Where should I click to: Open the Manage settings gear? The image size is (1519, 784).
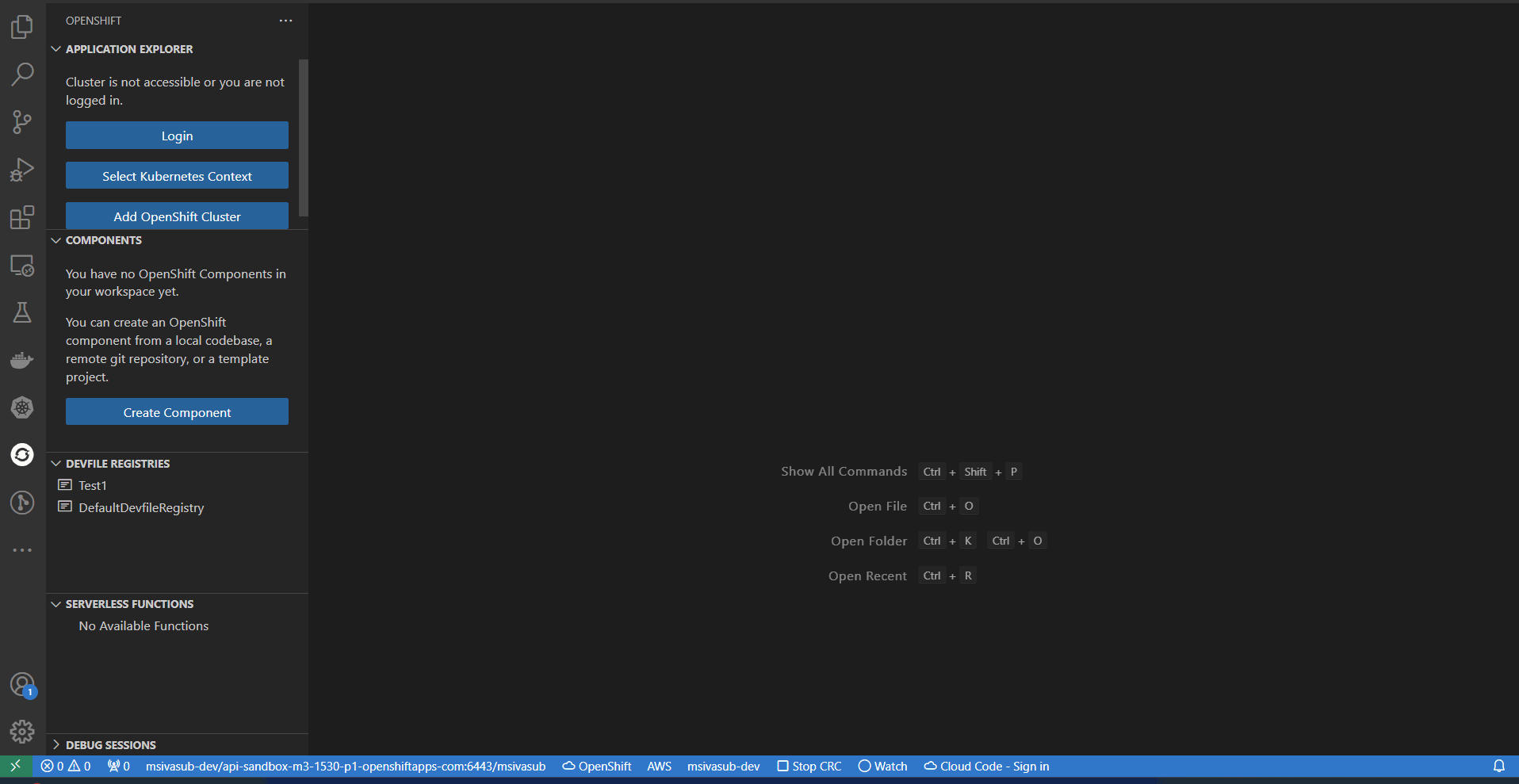[22, 731]
